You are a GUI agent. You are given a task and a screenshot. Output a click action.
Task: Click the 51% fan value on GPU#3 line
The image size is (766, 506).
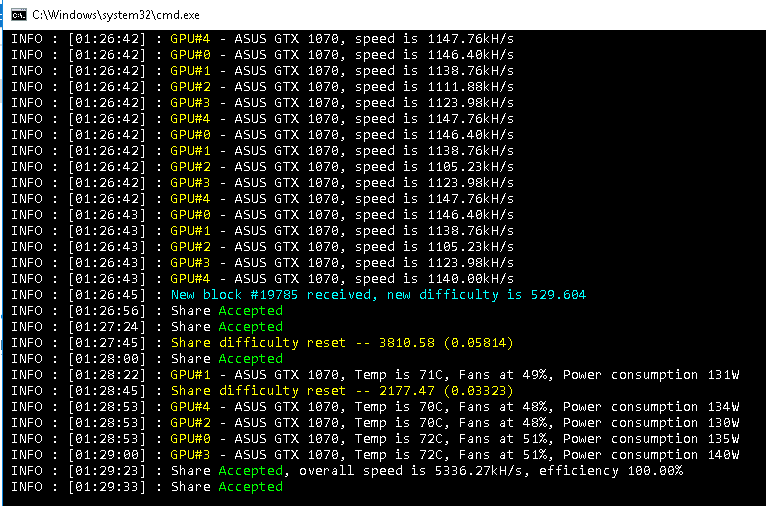click(x=535, y=454)
